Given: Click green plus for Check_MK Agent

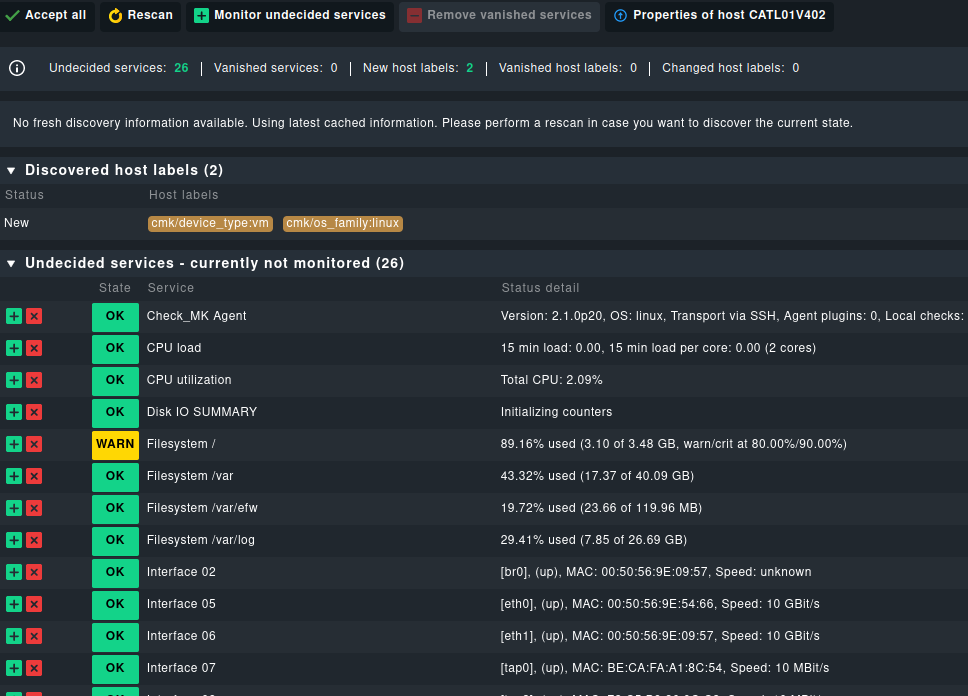Looking at the screenshot, I should pyautogui.click(x=14, y=316).
